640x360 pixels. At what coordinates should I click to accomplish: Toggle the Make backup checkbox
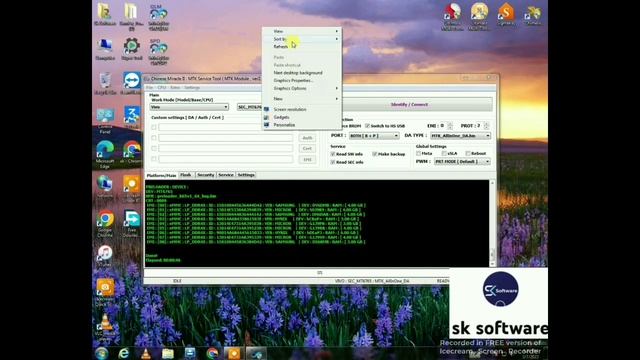[x=374, y=154]
